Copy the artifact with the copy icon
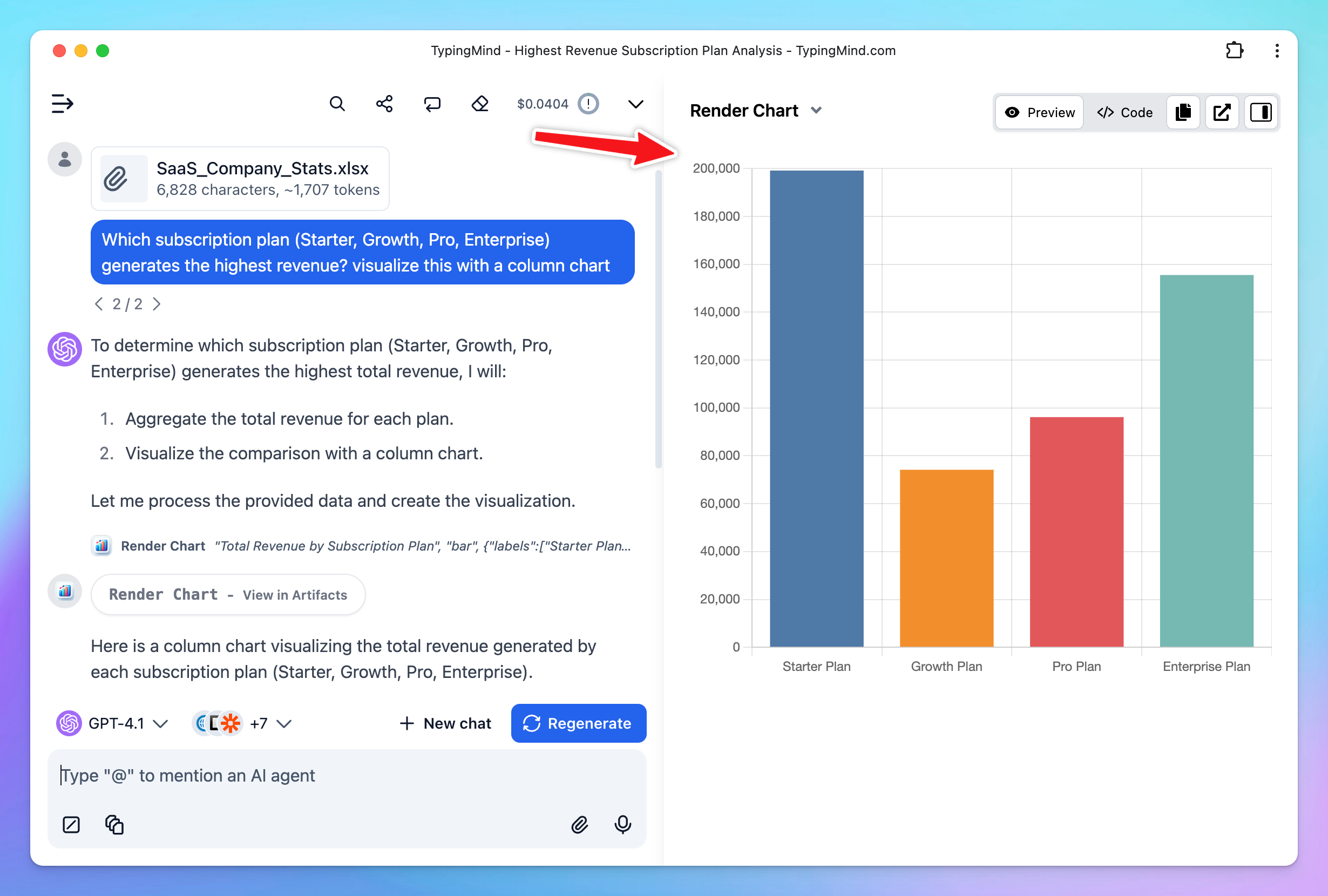 pyautogui.click(x=1183, y=113)
